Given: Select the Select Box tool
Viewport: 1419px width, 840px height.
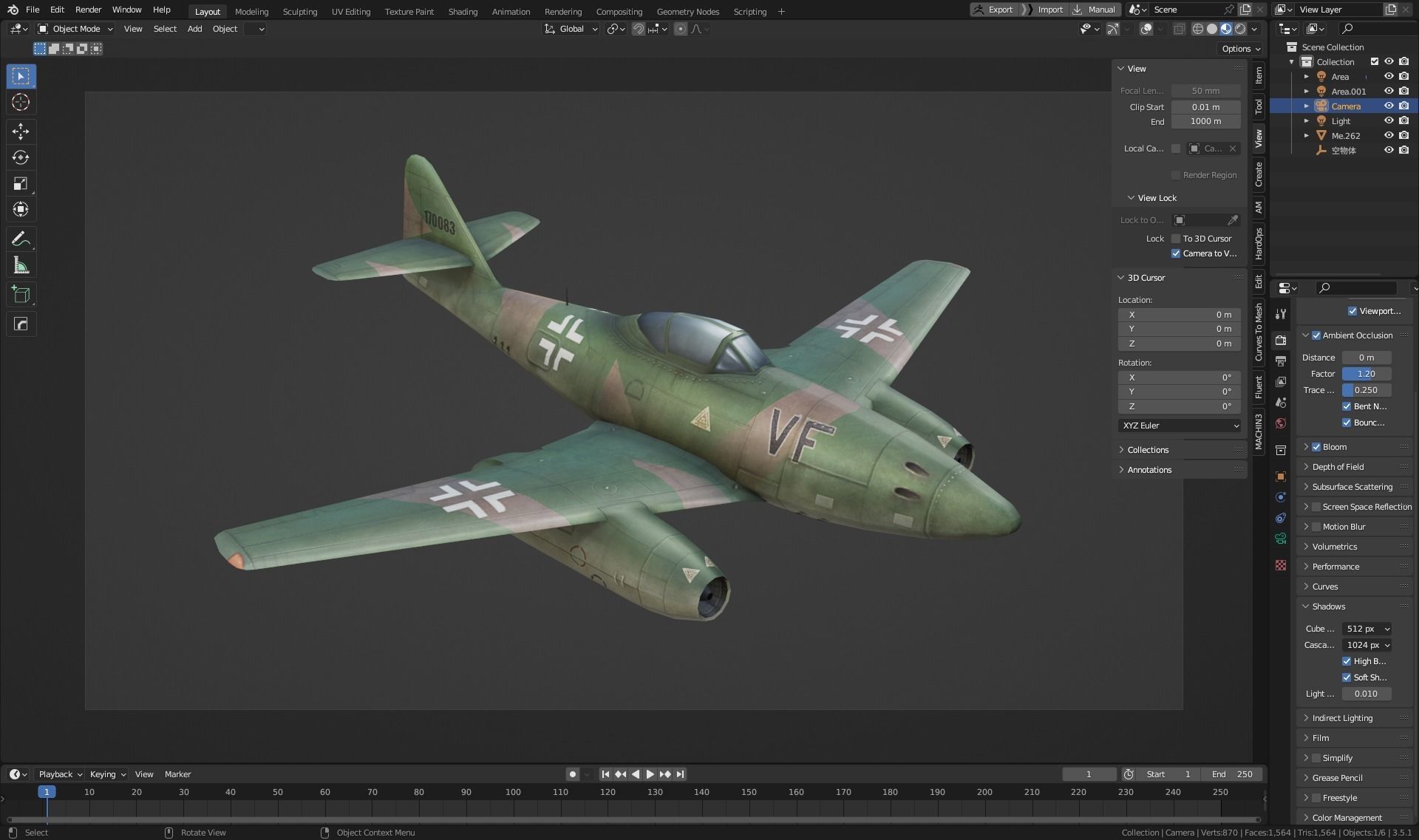Looking at the screenshot, I should (x=21, y=76).
